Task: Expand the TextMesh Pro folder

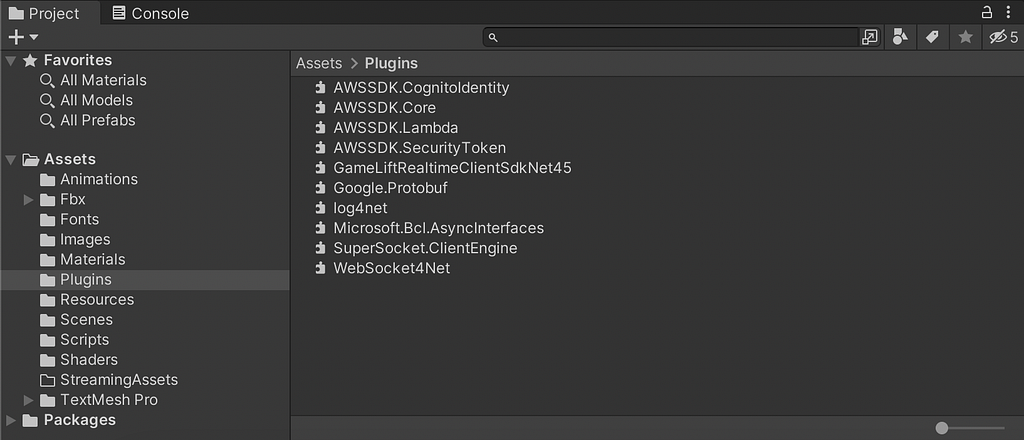Action: point(29,400)
